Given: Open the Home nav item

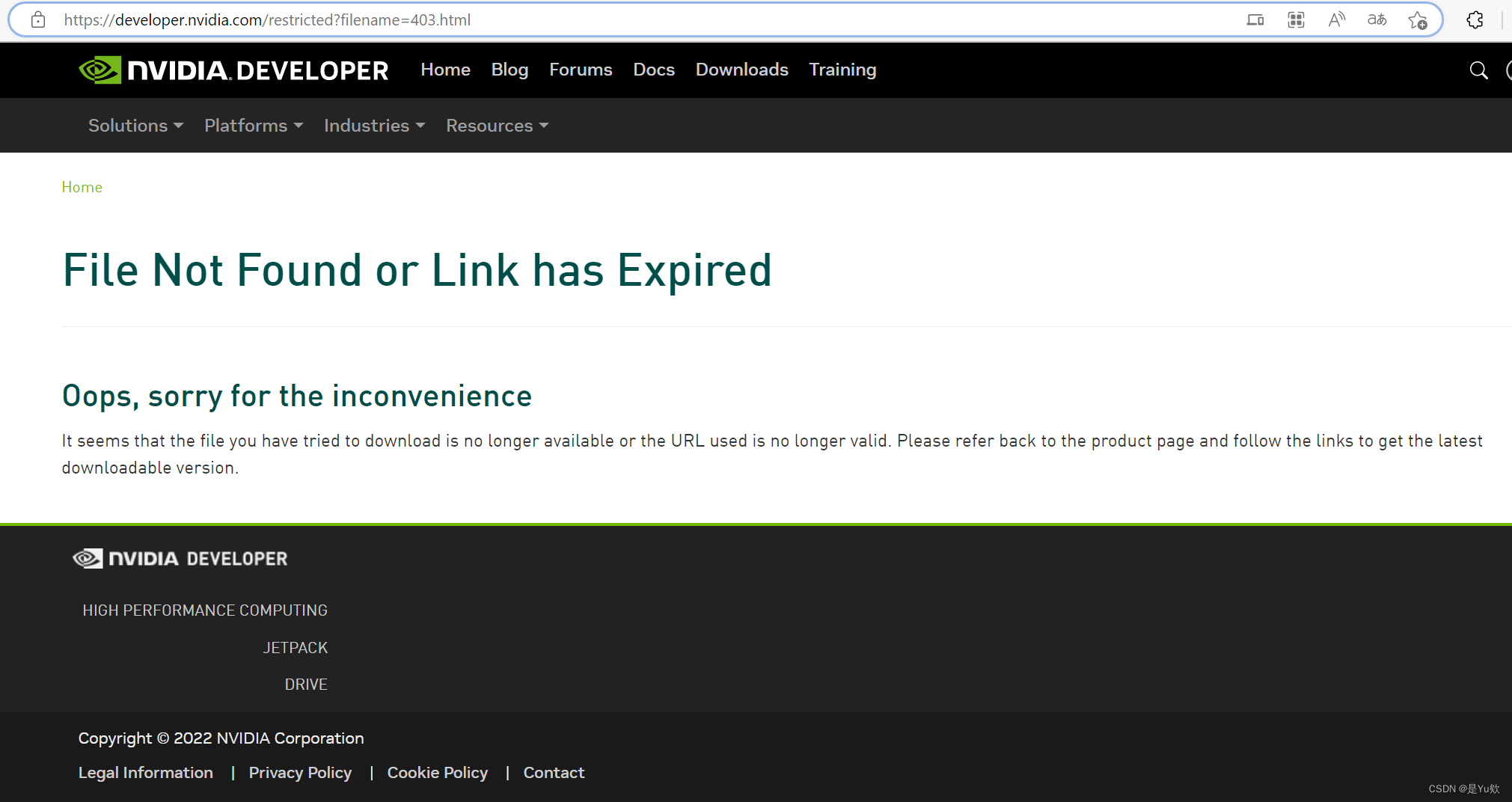Looking at the screenshot, I should 445,70.
